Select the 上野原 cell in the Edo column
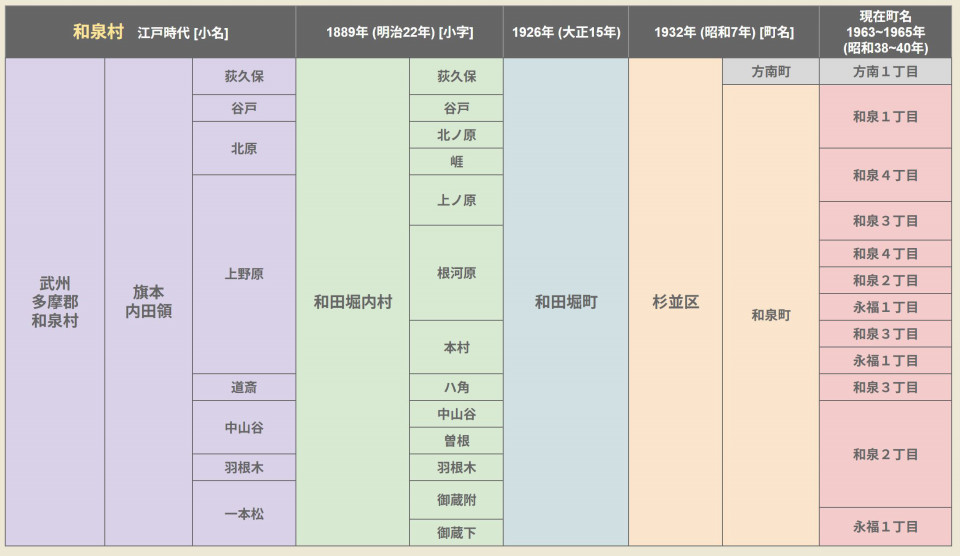 coord(244,274)
